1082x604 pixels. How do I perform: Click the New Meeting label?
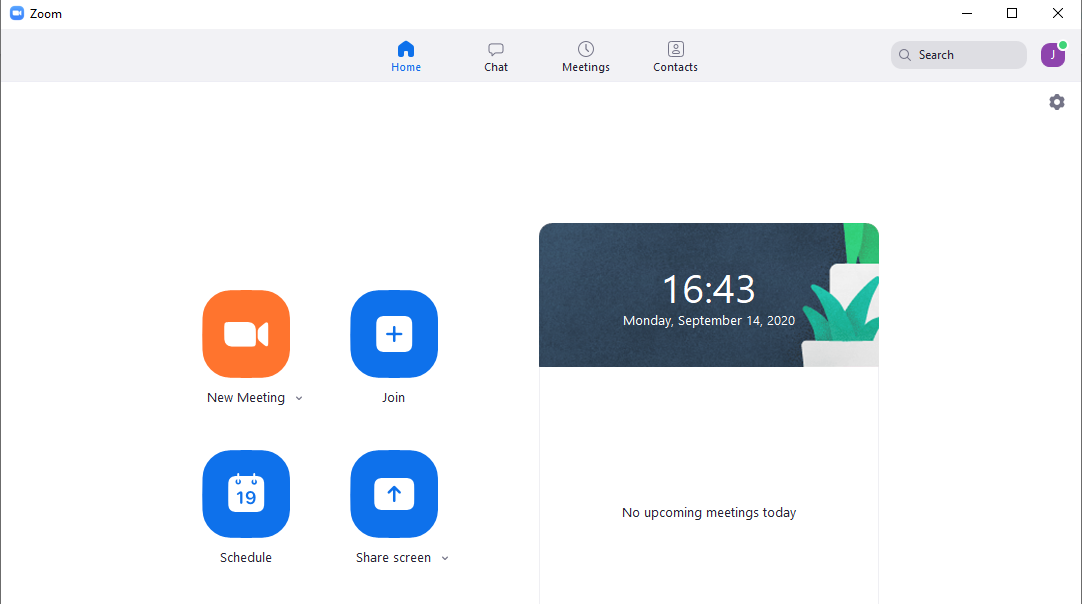pos(246,398)
